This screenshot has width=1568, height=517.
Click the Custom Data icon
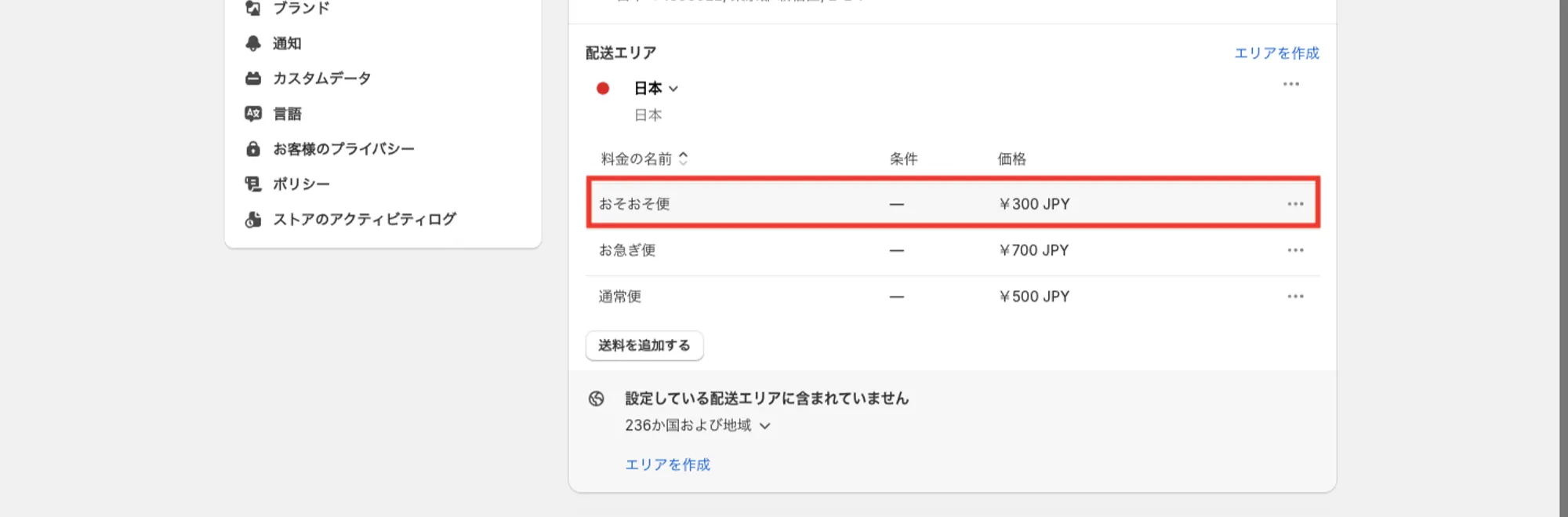(252, 78)
